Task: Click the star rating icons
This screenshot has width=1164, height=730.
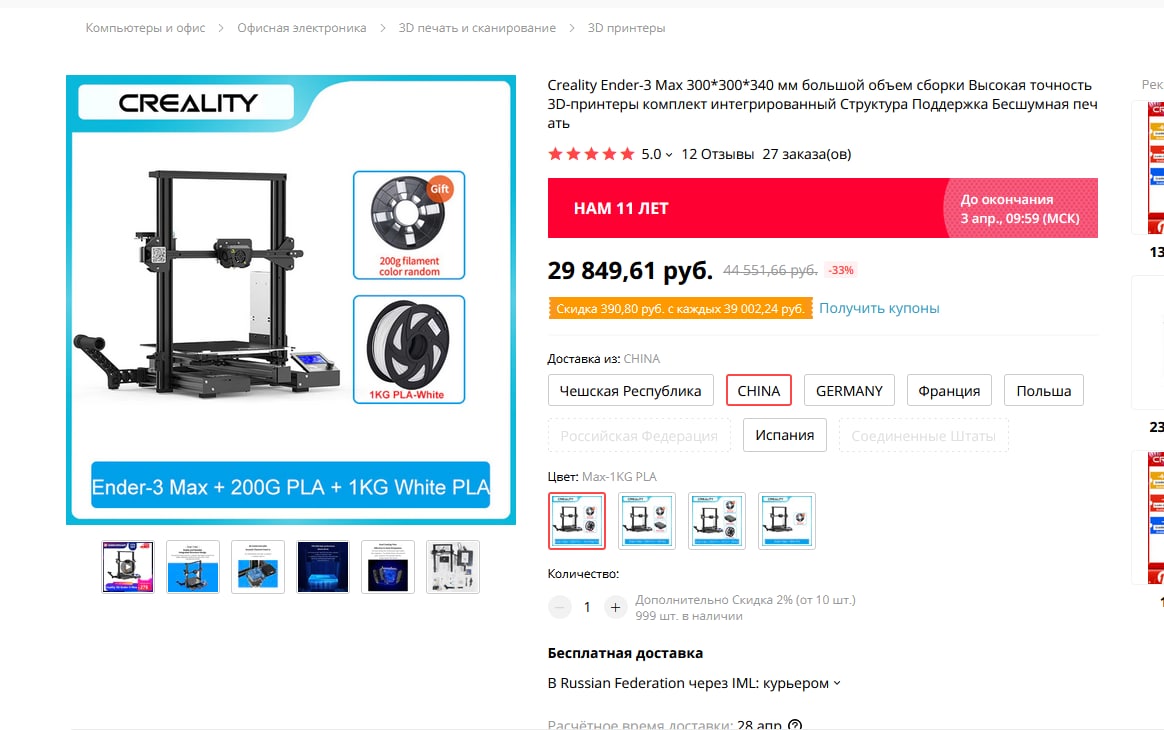Action: pyautogui.click(x=591, y=154)
